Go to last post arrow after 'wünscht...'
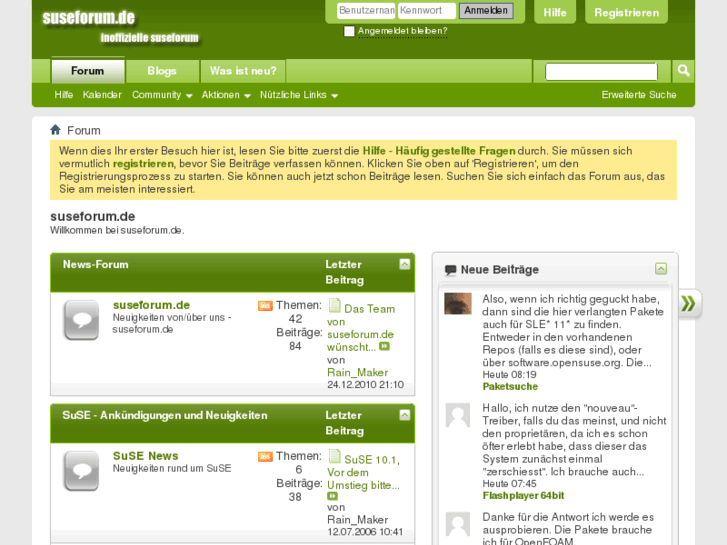Viewport: 727px width, 545px height. click(384, 346)
